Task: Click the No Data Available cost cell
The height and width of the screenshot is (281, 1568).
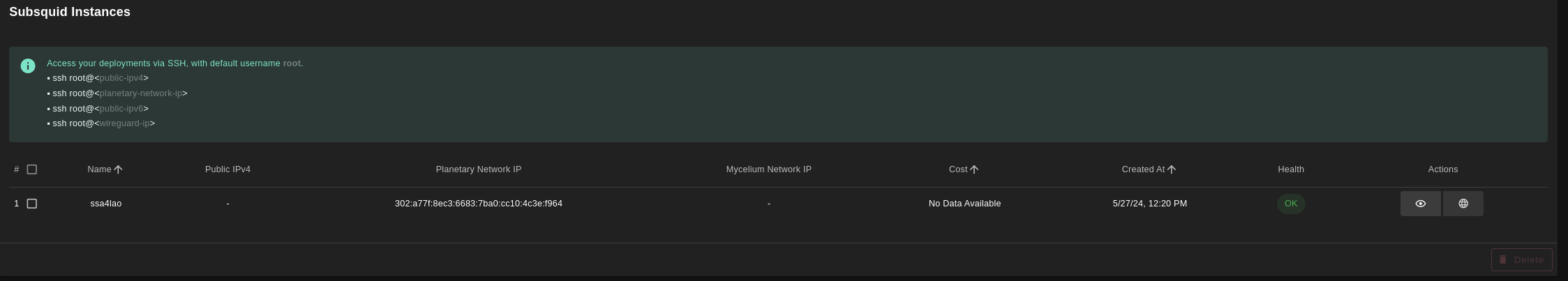Action: pos(964,204)
